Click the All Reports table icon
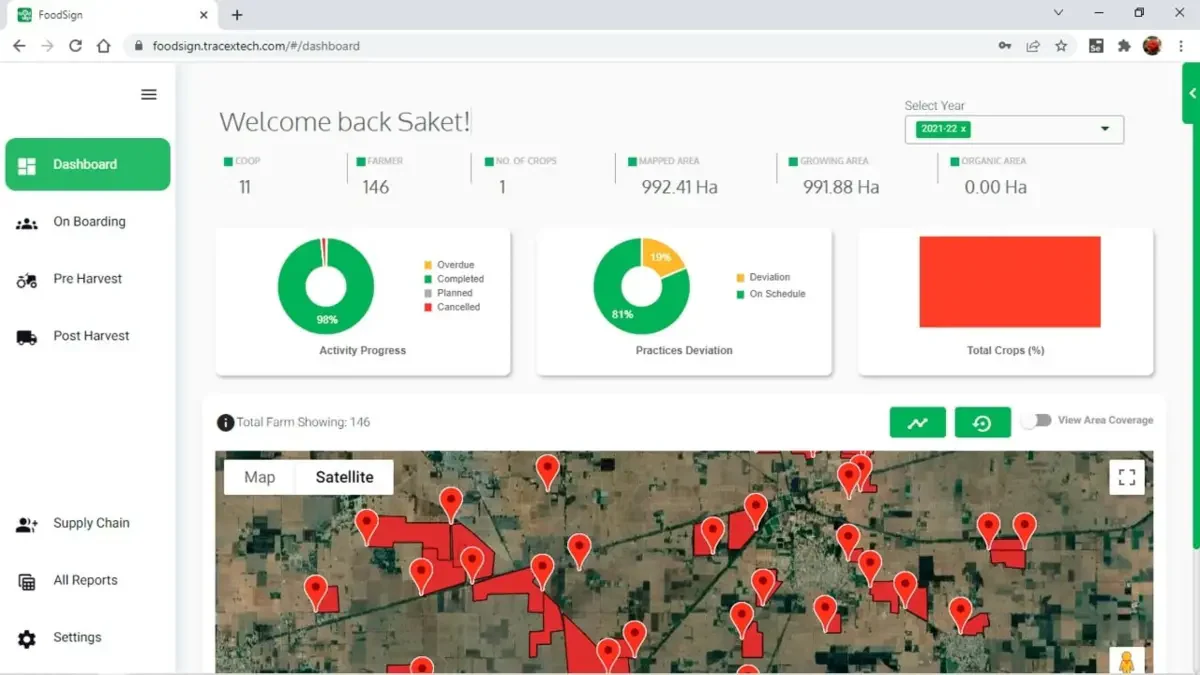Viewport: 1200px width, 675px height. coord(27,581)
